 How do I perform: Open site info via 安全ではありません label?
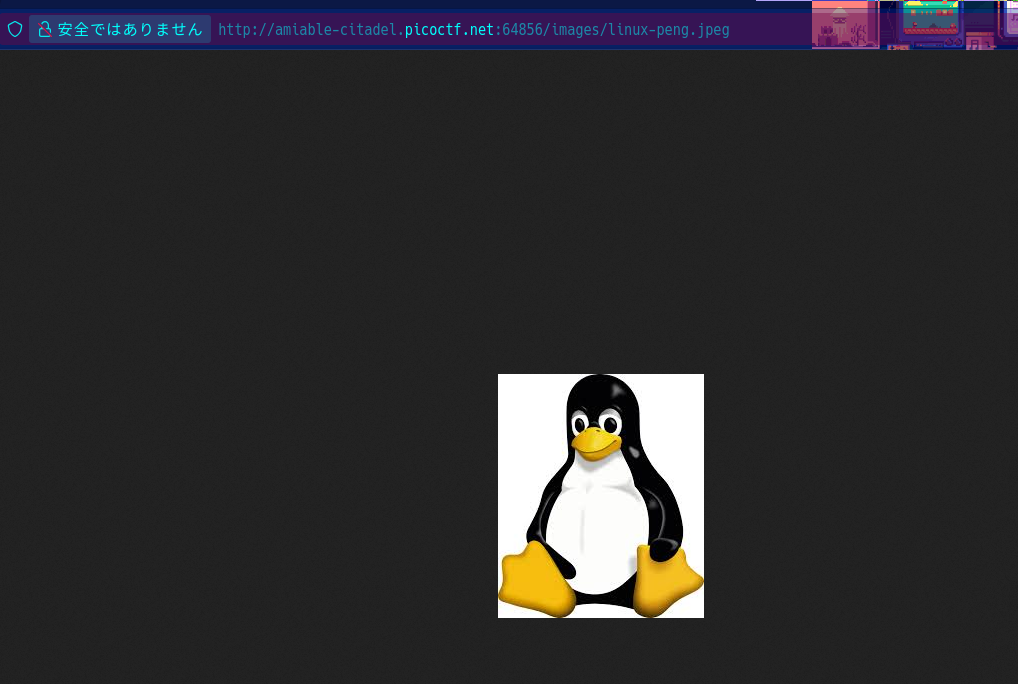(x=130, y=29)
